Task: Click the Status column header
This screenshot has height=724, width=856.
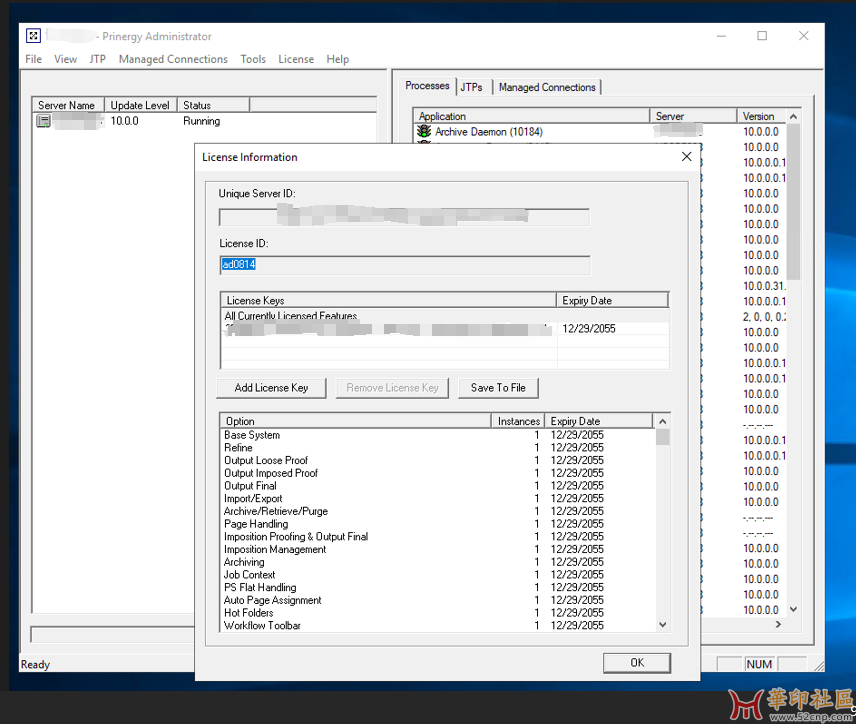Action: click(213, 105)
